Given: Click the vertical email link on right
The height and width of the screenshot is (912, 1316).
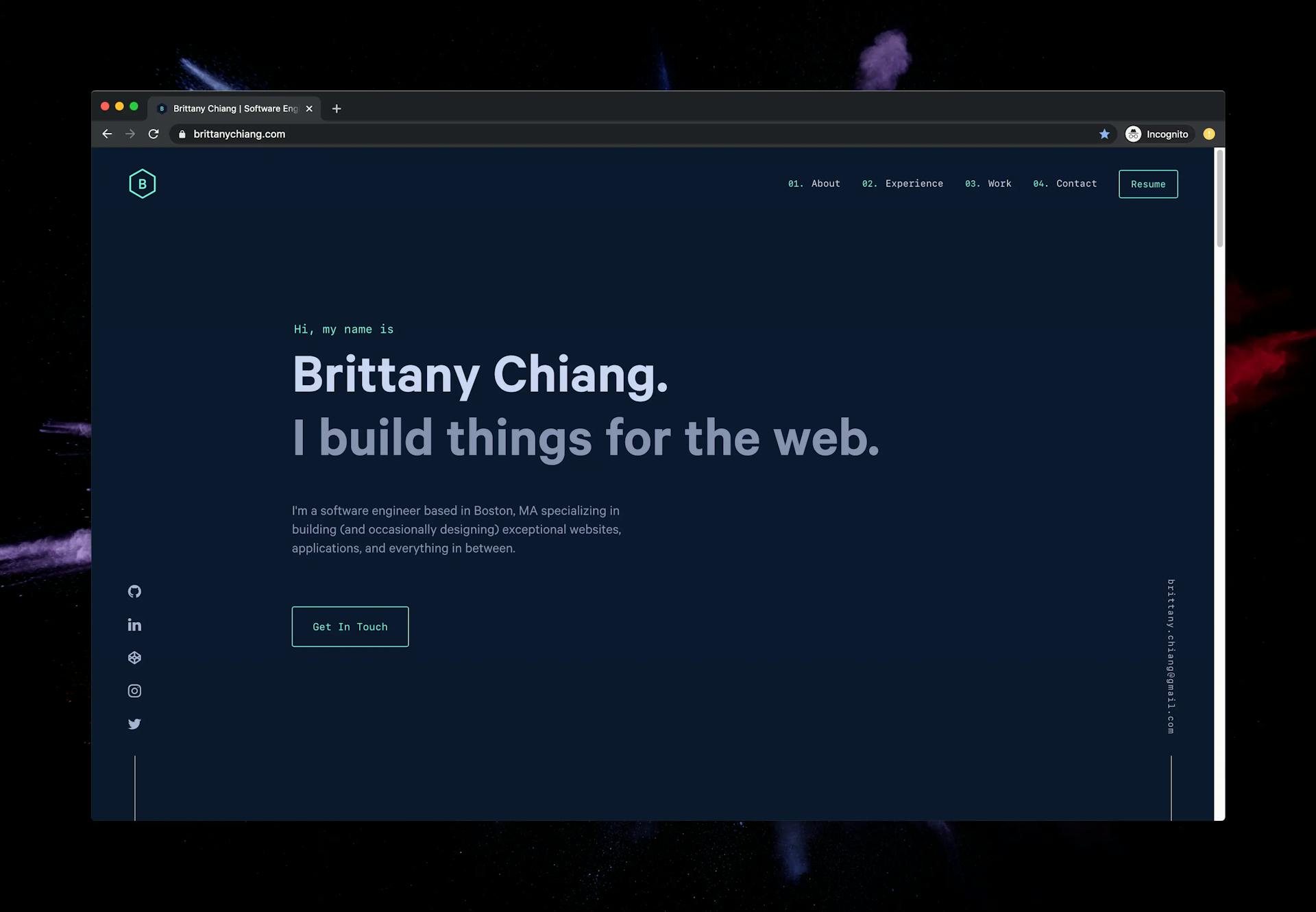Looking at the screenshot, I should pyautogui.click(x=1169, y=655).
